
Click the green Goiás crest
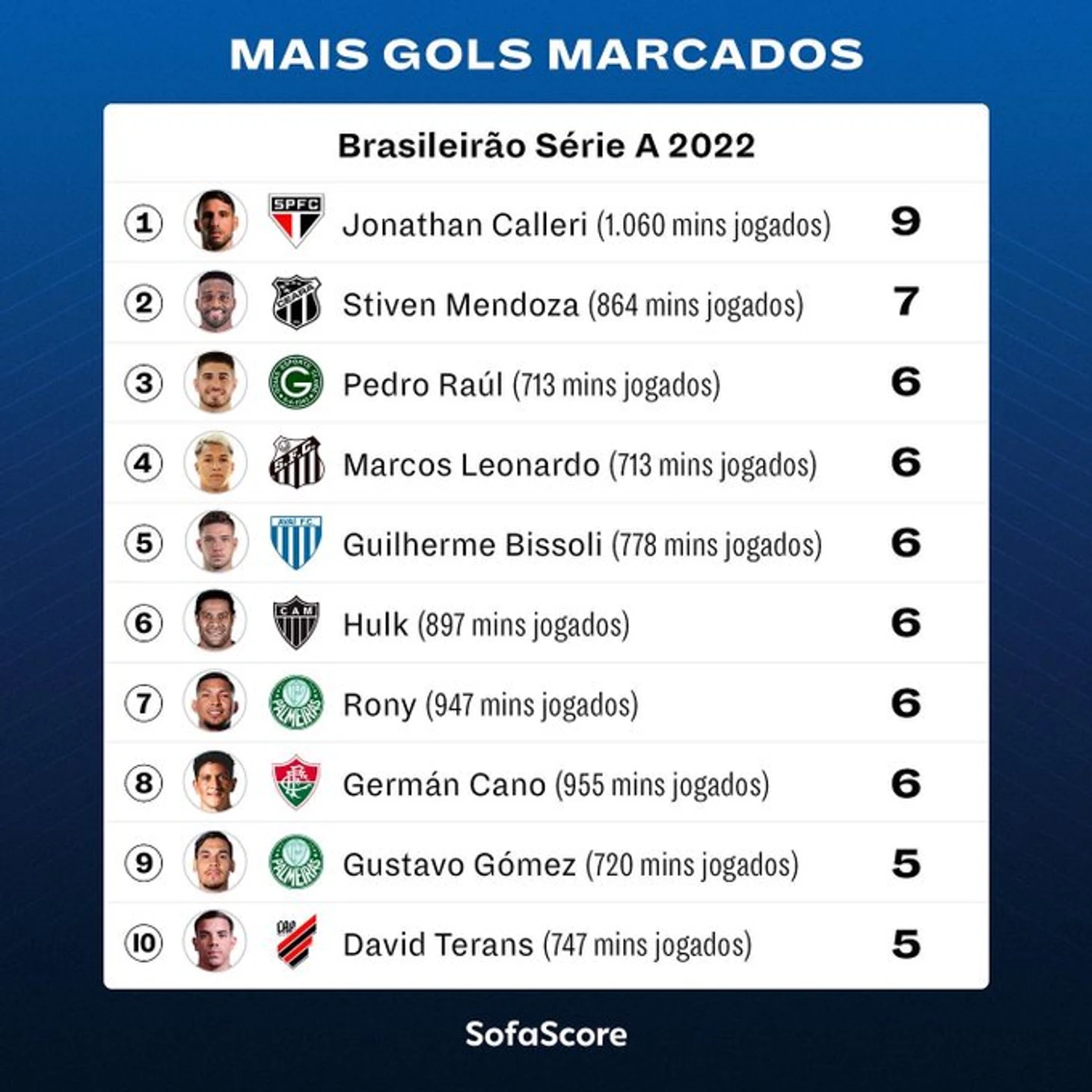point(296,382)
